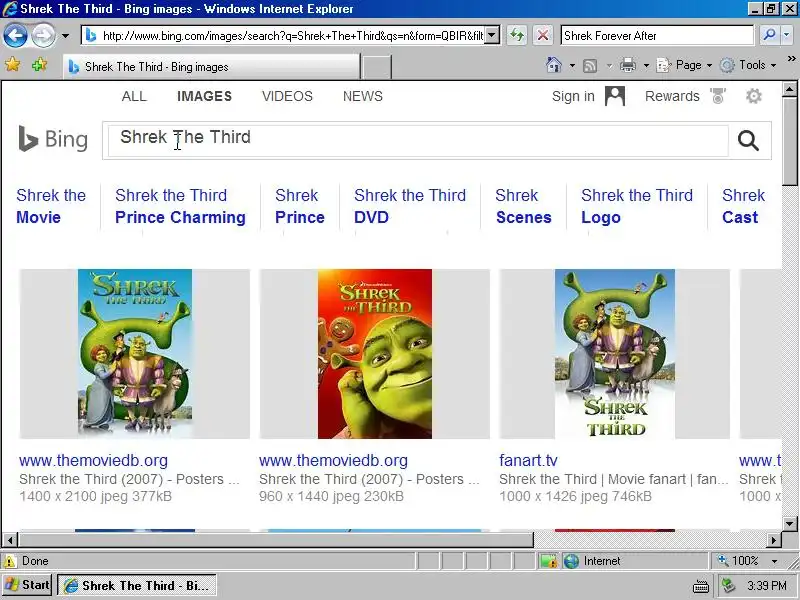The width and height of the screenshot is (800, 600).
Task: Click the Bing search magnifier button
Action: point(748,140)
